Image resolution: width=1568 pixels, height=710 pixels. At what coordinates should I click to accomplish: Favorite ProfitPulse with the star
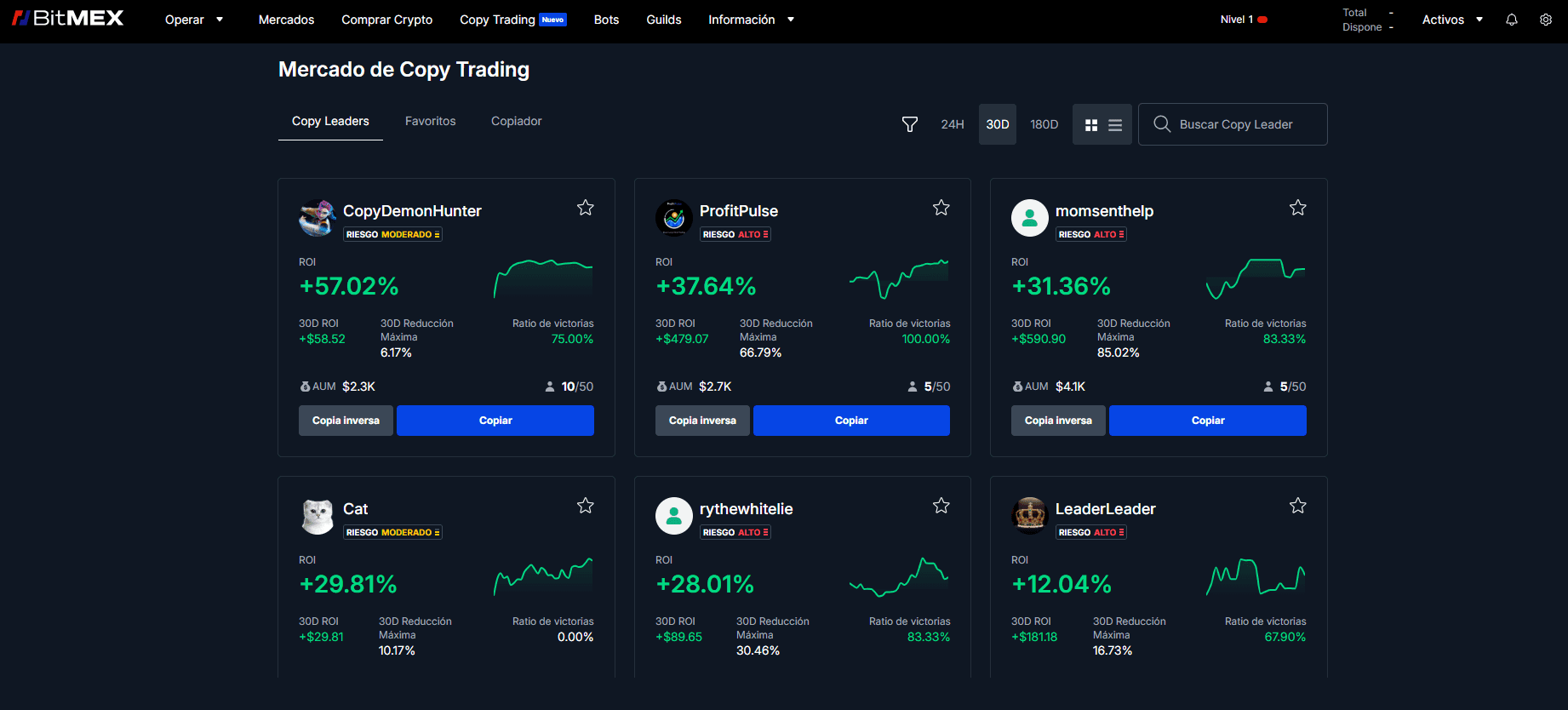tap(941, 208)
